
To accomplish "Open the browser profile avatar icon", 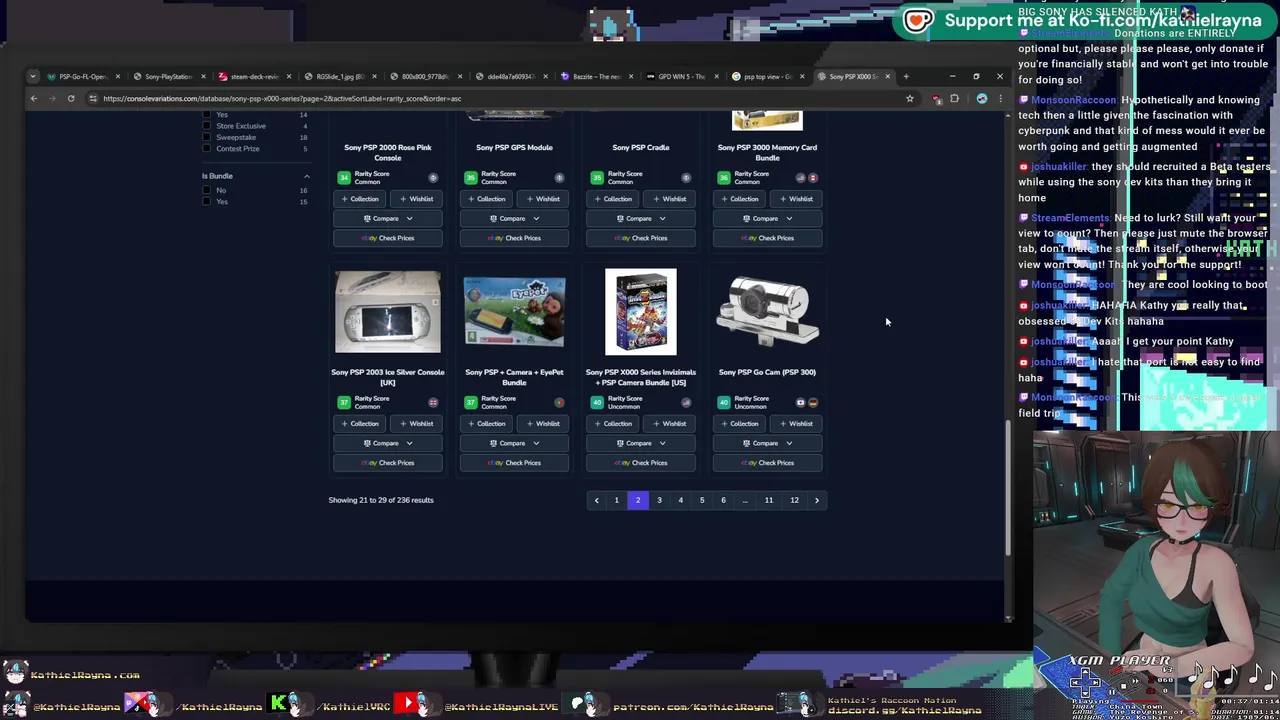I will (981, 98).
